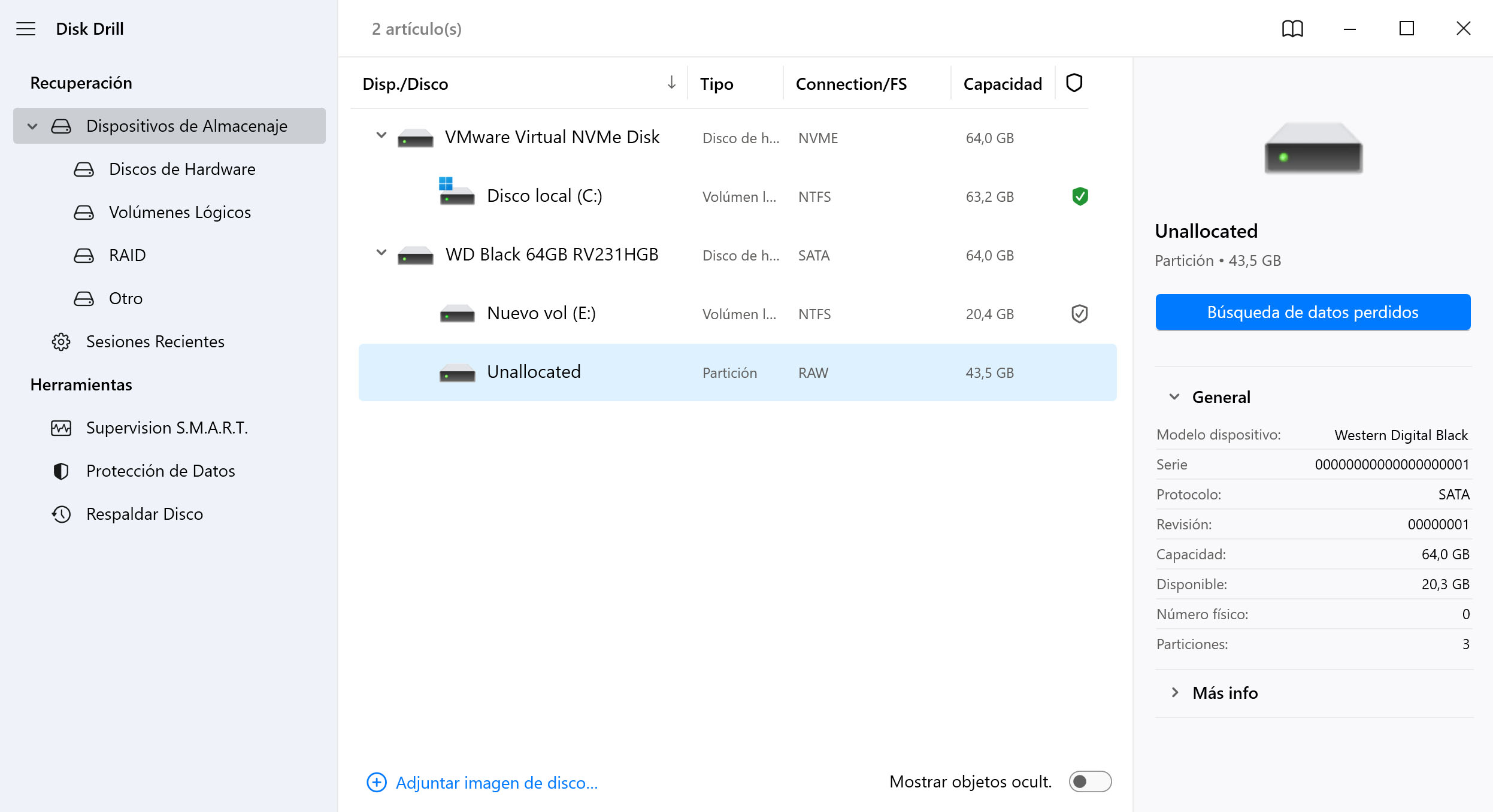Screen dimensions: 1493x812
Task: Sort by Tipo column header
Action: (716, 84)
